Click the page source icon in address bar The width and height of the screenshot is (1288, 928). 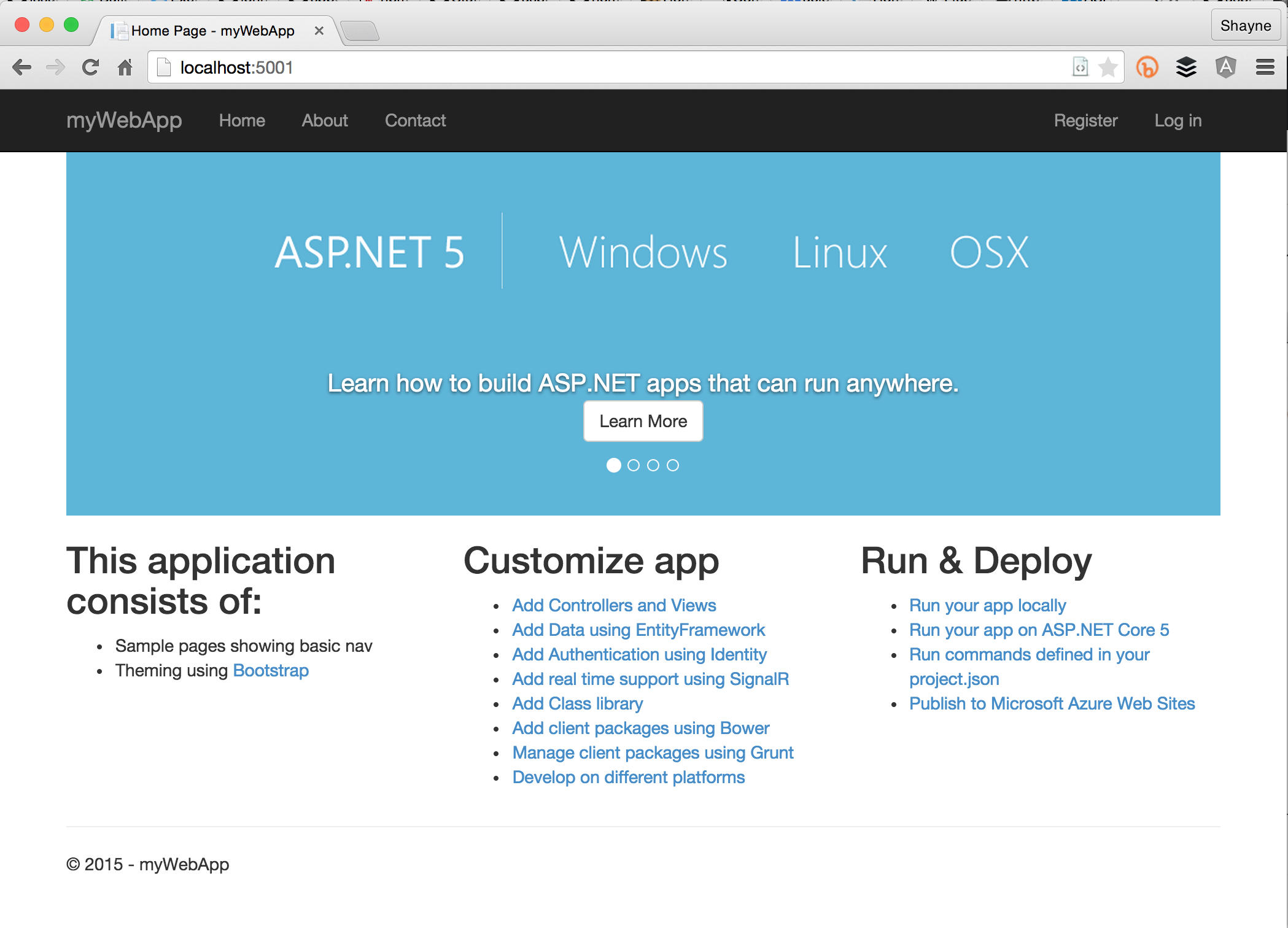1080,67
